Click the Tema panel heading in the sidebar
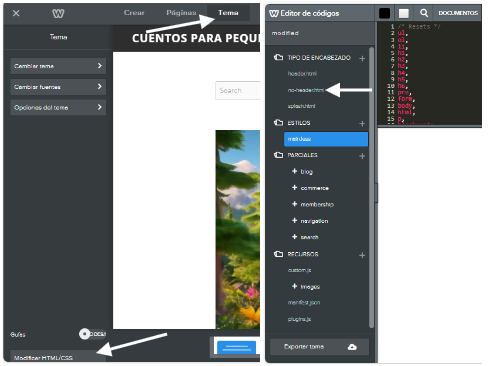Image resolution: width=488 pixels, height=366 pixels. pos(58,37)
